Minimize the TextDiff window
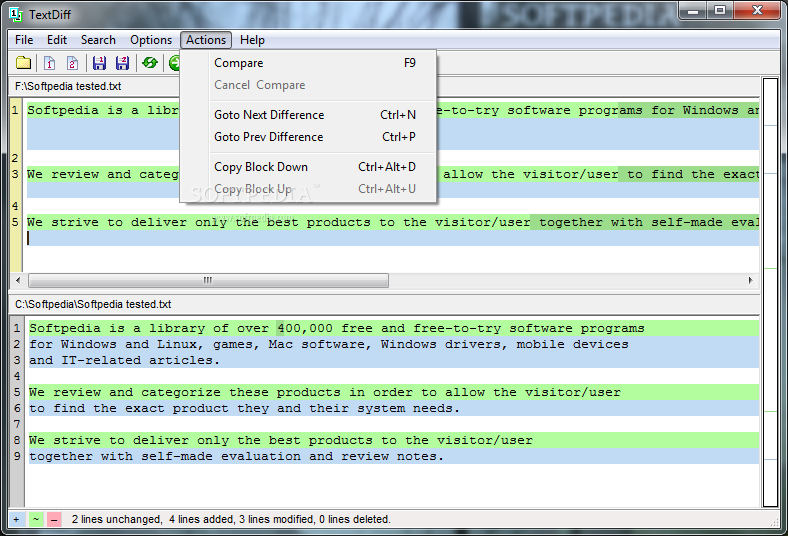The image size is (788, 536). tap(693, 11)
